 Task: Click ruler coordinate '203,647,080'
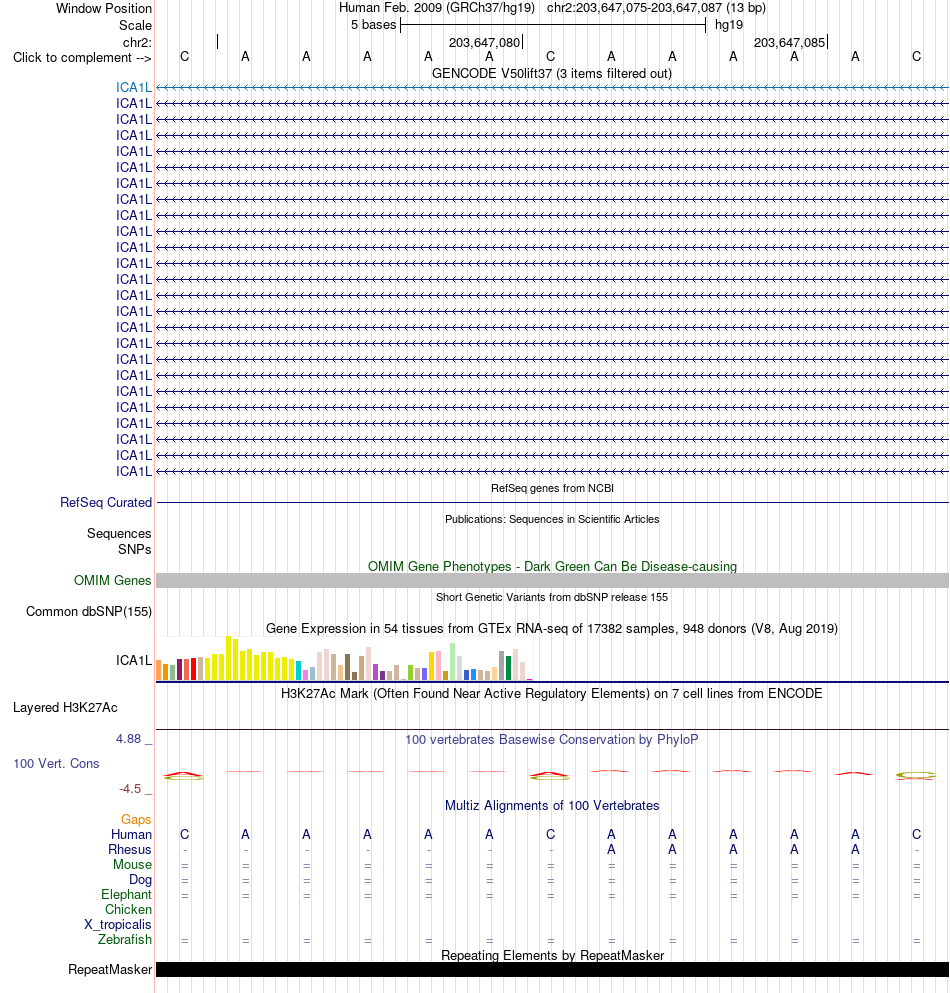tap(484, 42)
